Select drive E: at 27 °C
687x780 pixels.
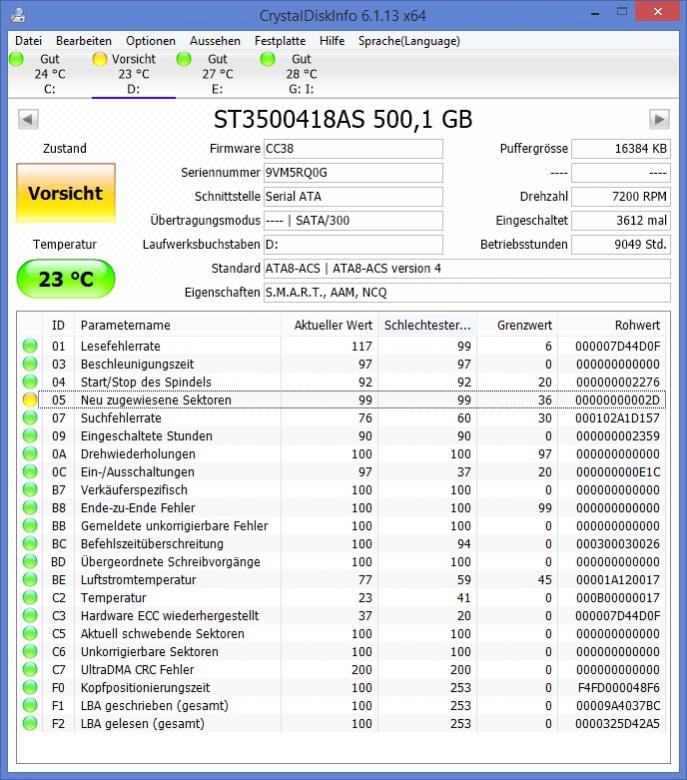tap(217, 74)
